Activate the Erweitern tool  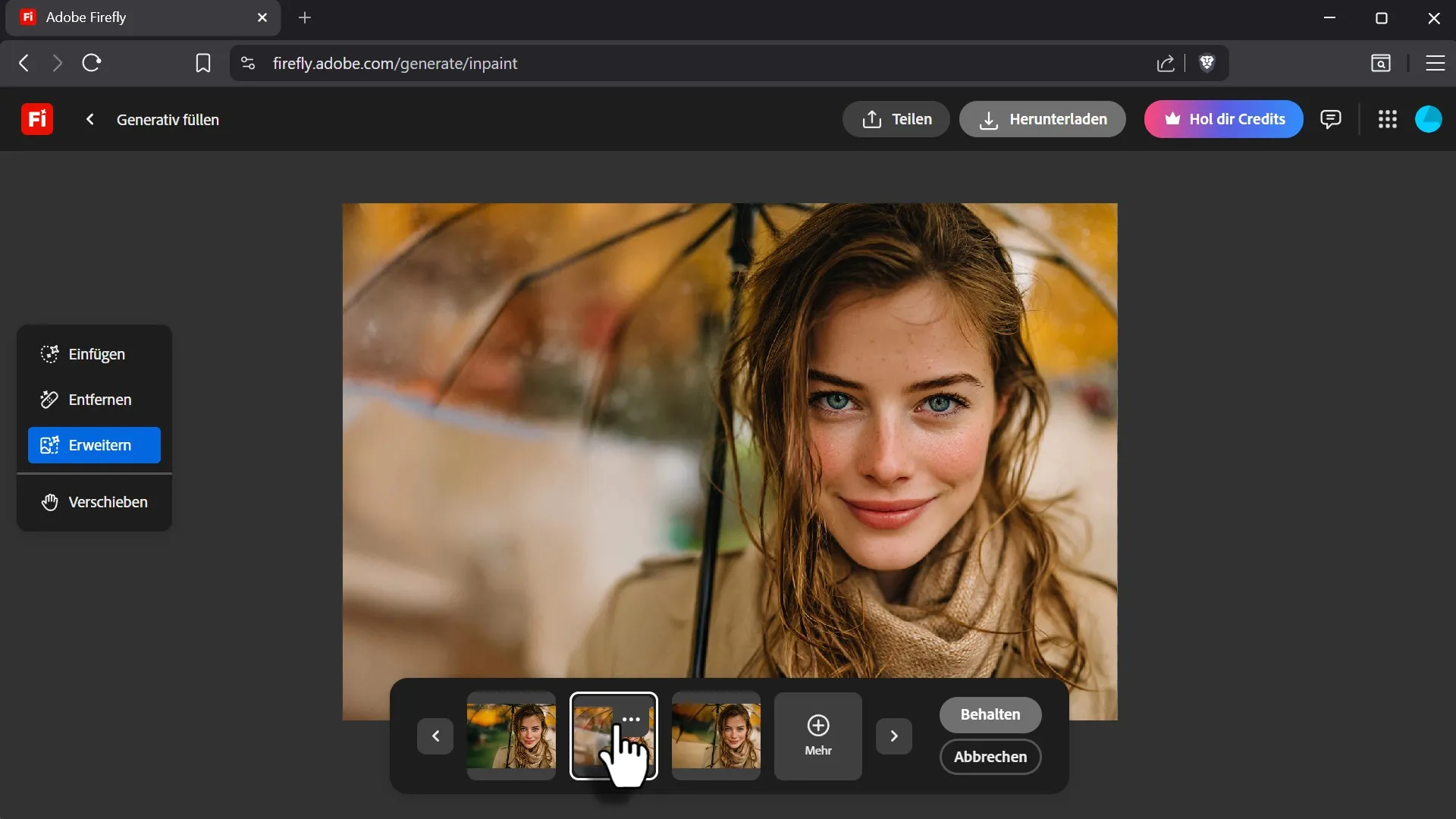pos(94,445)
